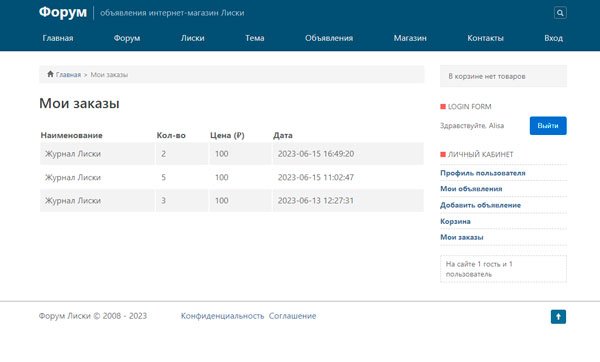Open the Соглашение footer link
The image size is (600, 362).
292,316
